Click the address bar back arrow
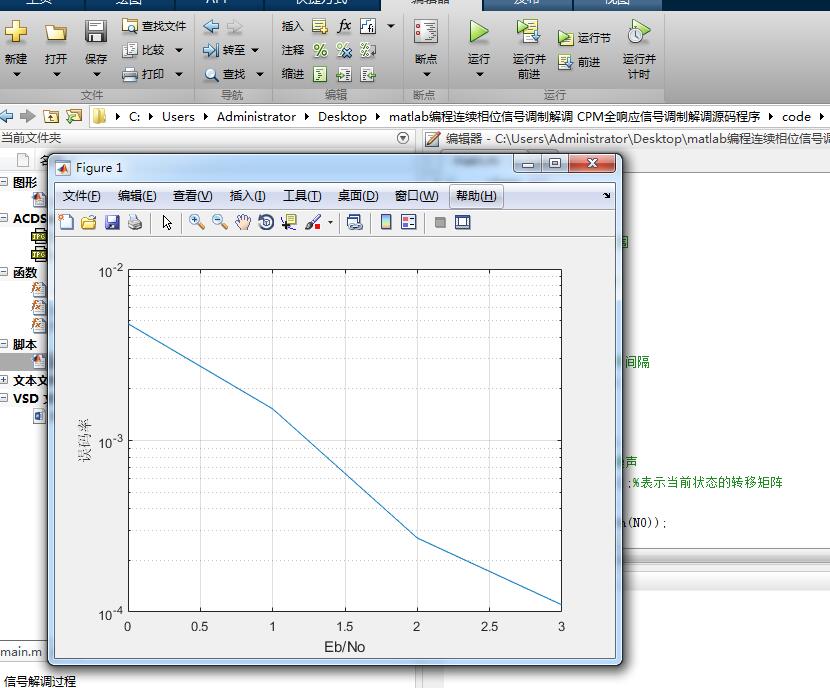The width and height of the screenshot is (830, 688). pyautogui.click(x=7, y=116)
